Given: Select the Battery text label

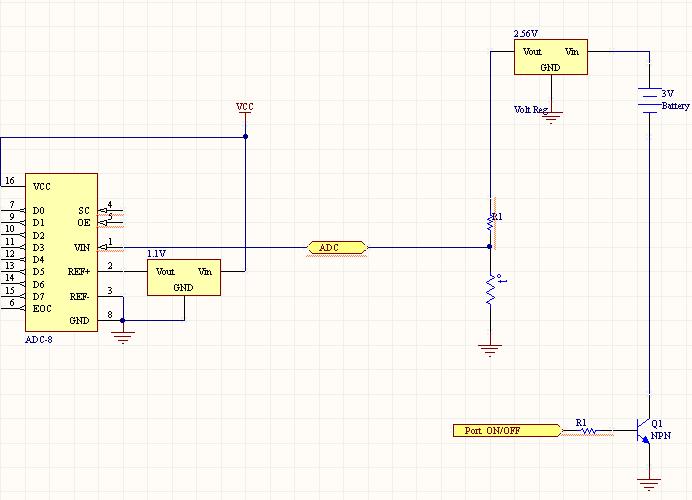Looking at the screenshot, I should pos(675,106).
